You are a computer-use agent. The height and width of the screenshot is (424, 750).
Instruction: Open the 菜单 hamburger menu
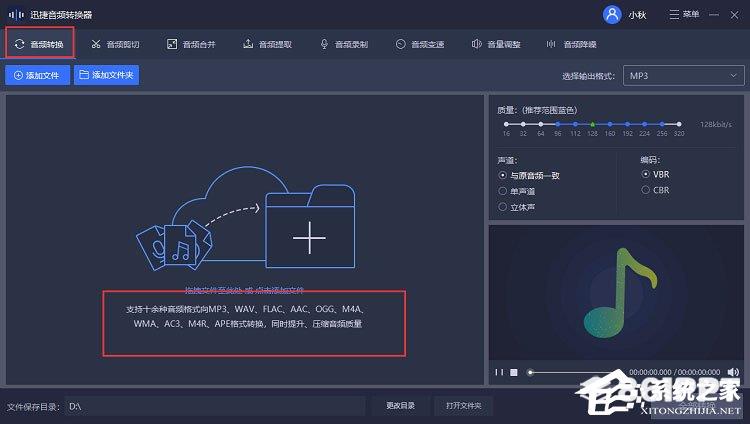tap(684, 14)
